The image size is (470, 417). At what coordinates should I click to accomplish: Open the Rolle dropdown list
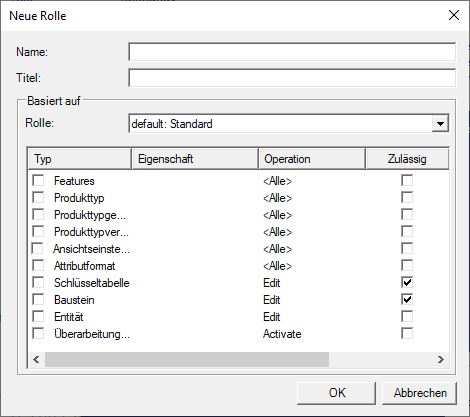(x=440, y=124)
